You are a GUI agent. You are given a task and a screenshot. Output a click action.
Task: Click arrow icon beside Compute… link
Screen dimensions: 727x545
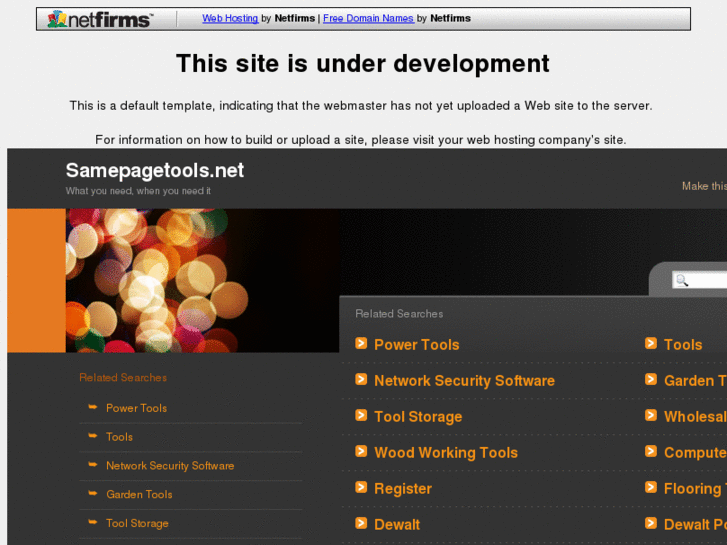[651, 451]
